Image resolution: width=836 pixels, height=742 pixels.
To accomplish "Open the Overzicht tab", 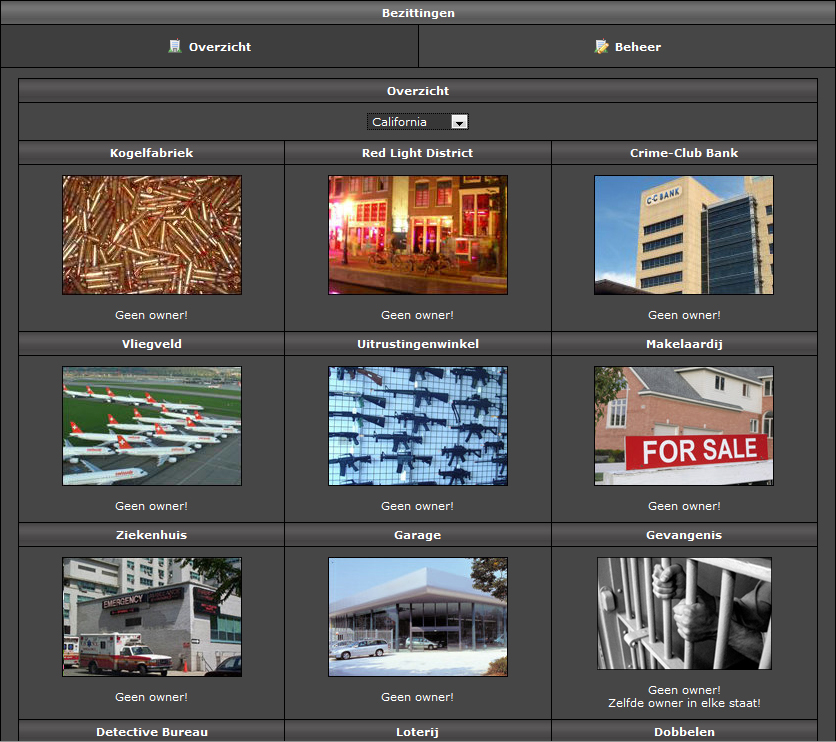I will point(219,47).
